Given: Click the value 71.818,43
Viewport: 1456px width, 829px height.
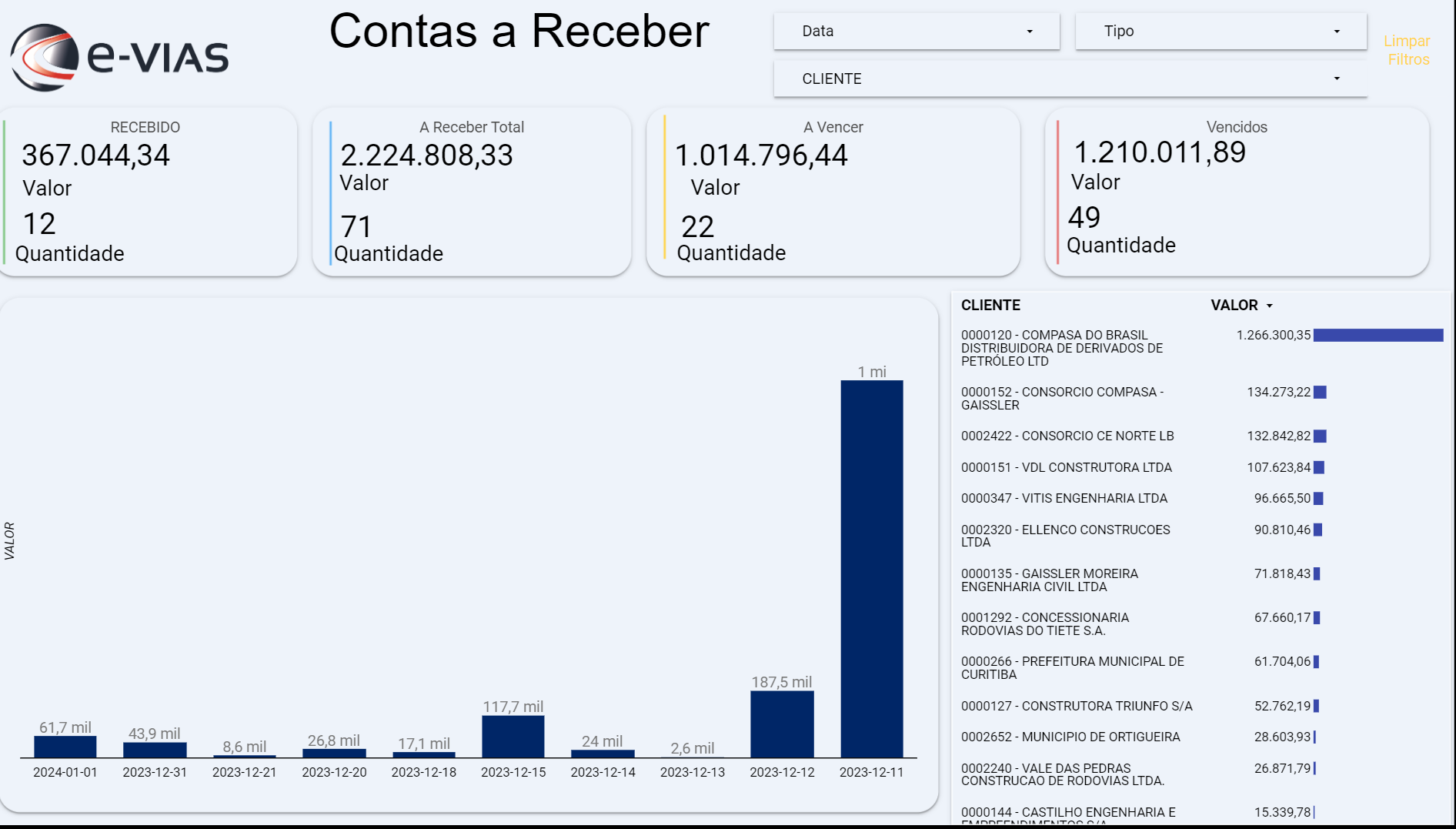Looking at the screenshot, I should [x=1282, y=574].
